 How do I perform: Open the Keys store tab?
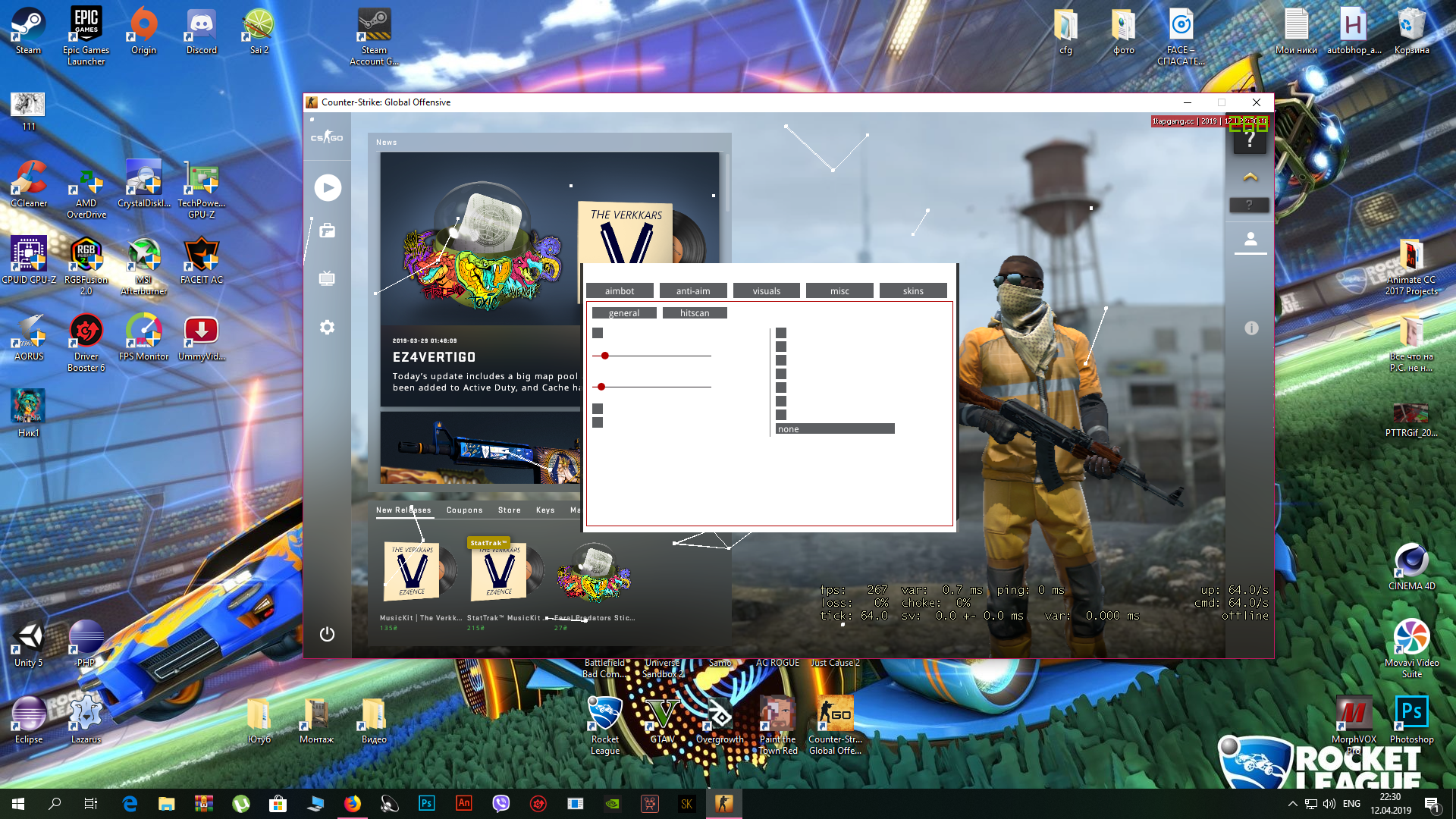pyautogui.click(x=545, y=510)
